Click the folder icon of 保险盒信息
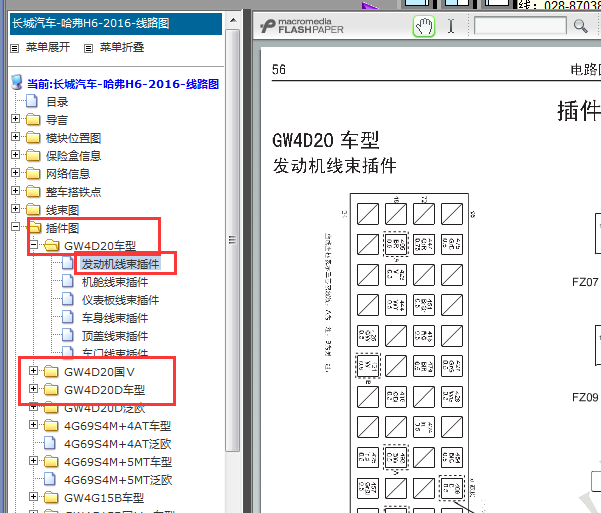601x513 pixels. [x=33, y=155]
